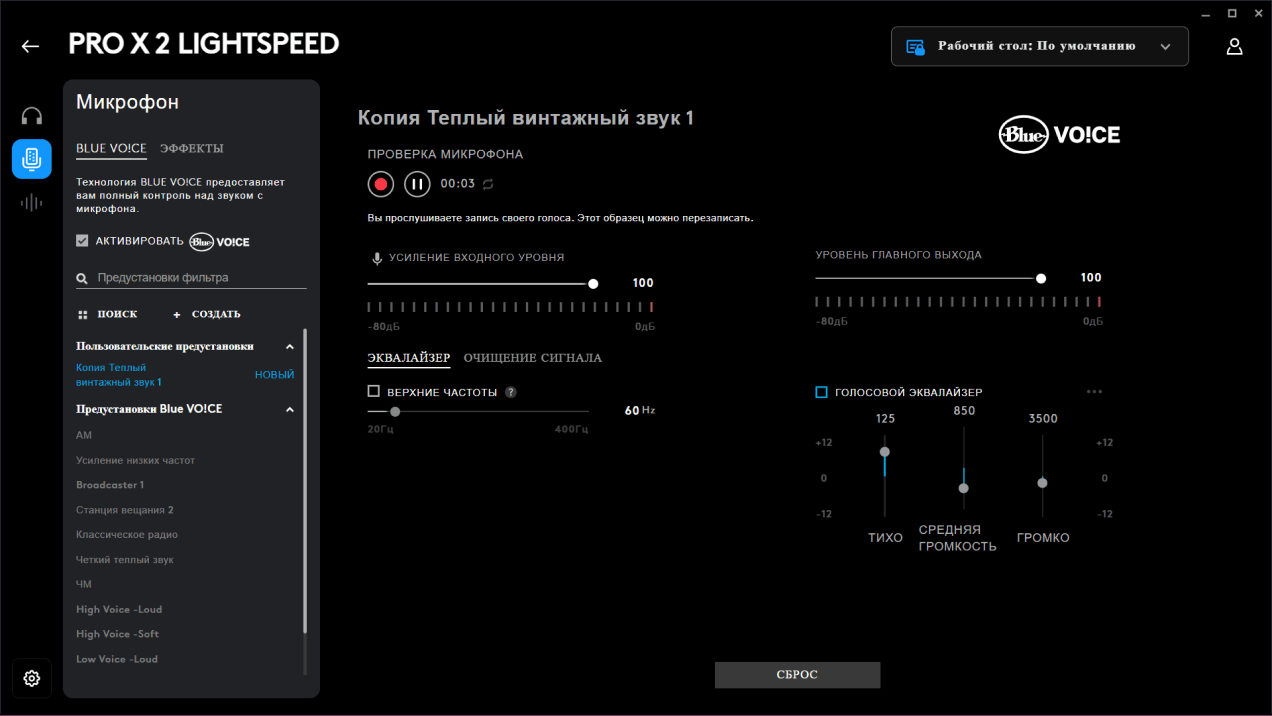
Task: Enable the ГОЛОСОВОЙ ЭКВАЛАЙЗЕР checkbox
Action: pyautogui.click(x=821, y=392)
